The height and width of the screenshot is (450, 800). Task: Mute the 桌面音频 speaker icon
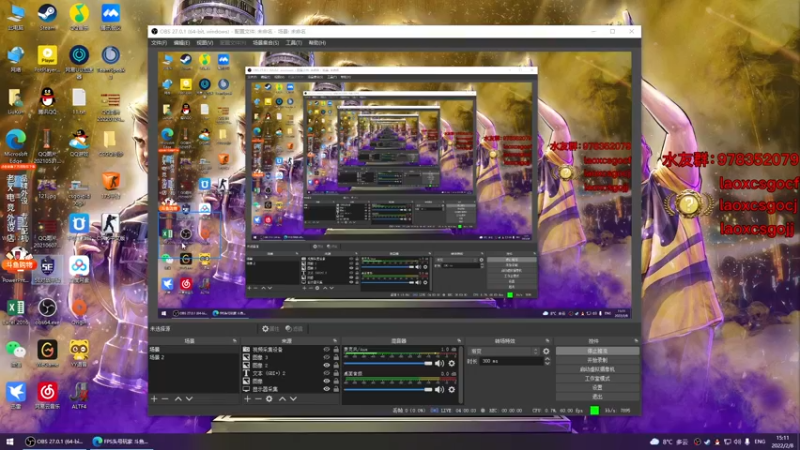439,390
